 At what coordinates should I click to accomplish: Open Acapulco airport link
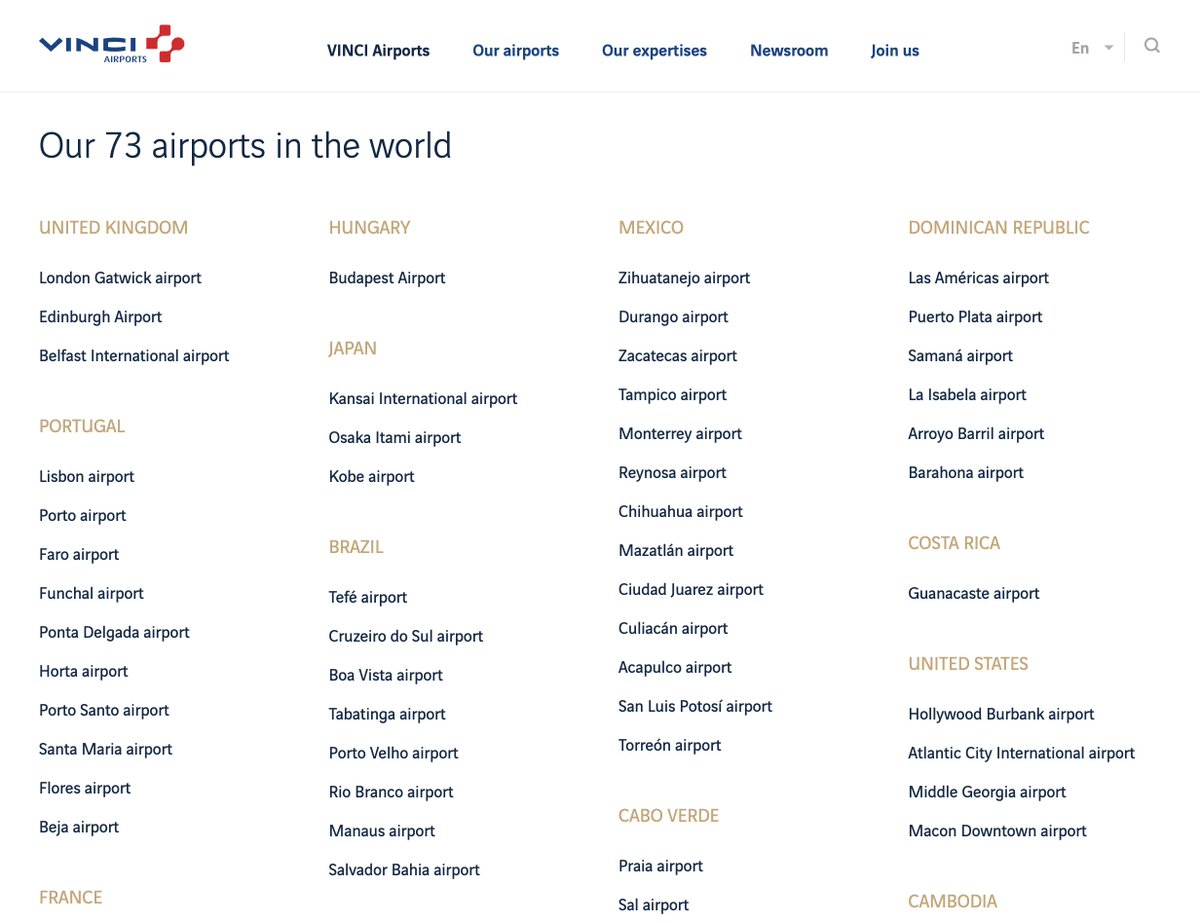pyautogui.click(x=675, y=668)
